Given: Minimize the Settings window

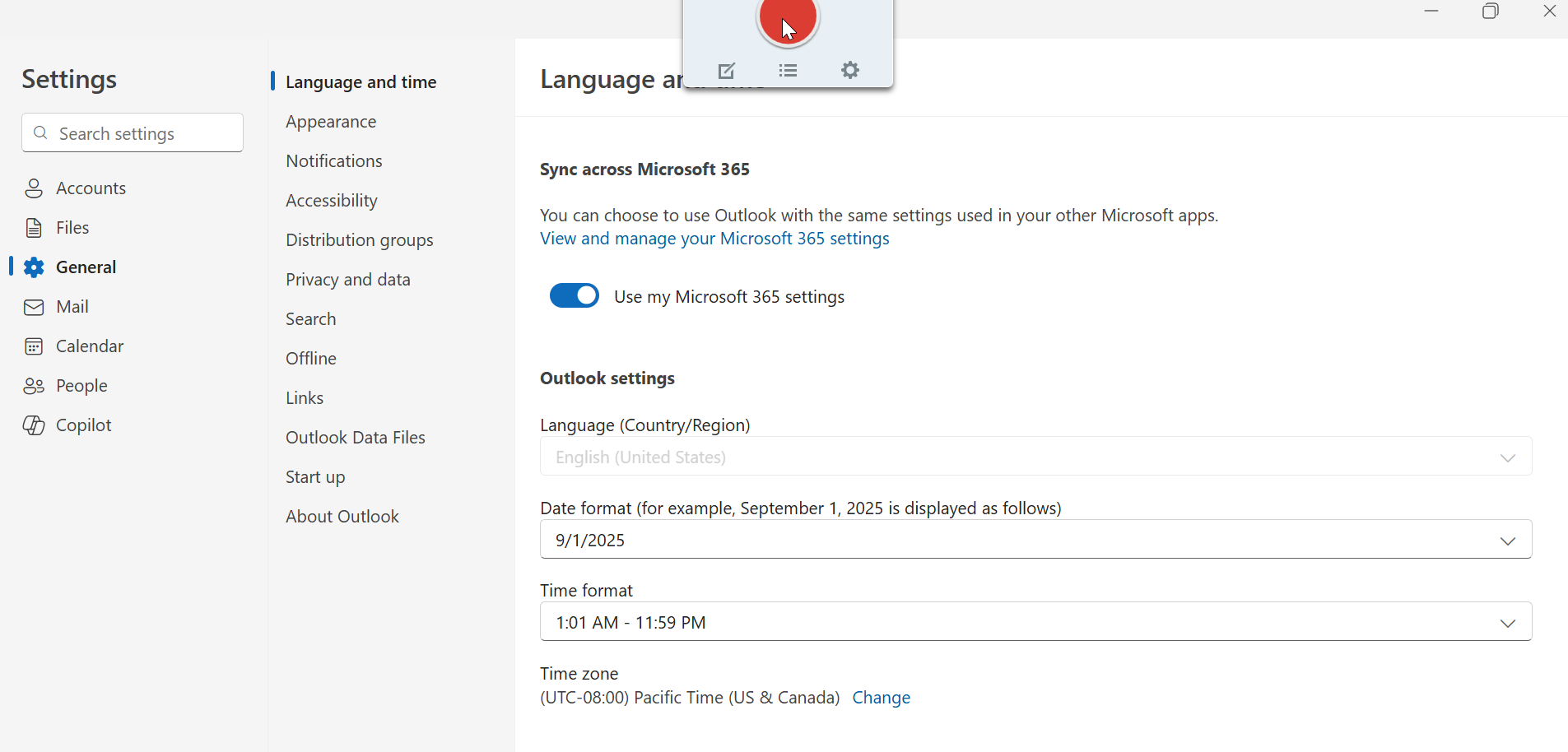Looking at the screenshot, I should pyautogui.click(x=1431, y=12).
